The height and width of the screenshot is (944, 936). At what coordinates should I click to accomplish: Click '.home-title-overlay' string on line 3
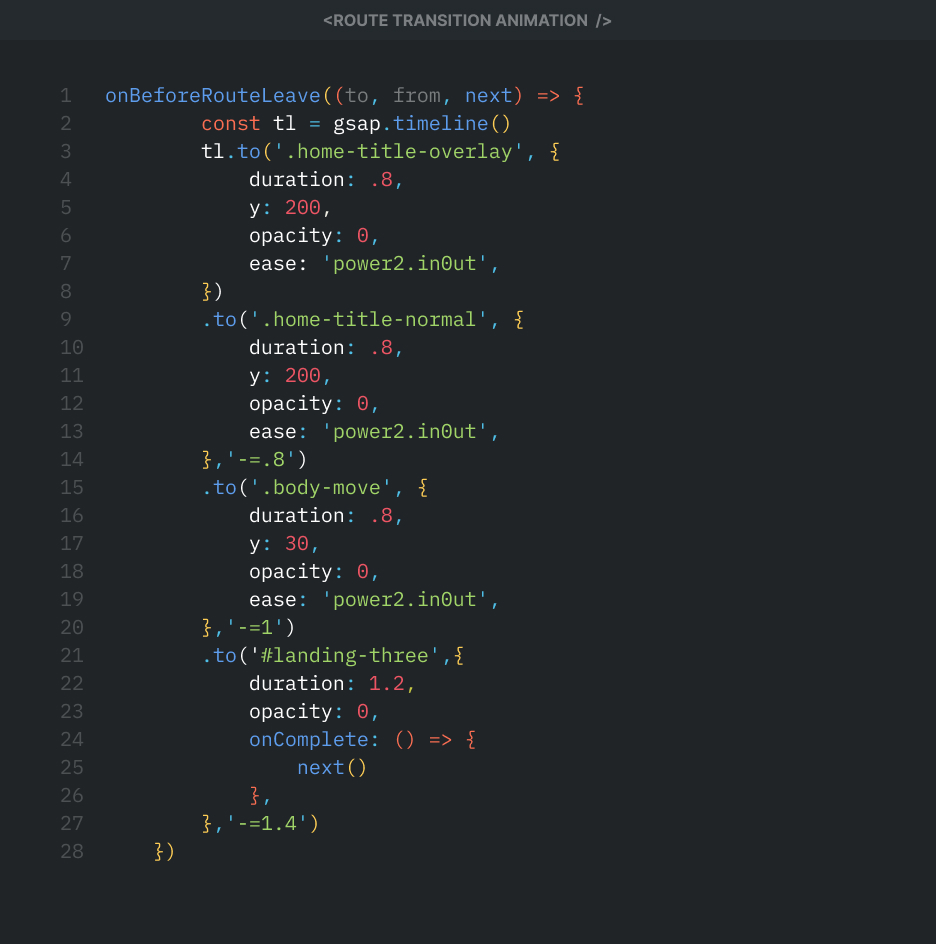tap(398, 152)
